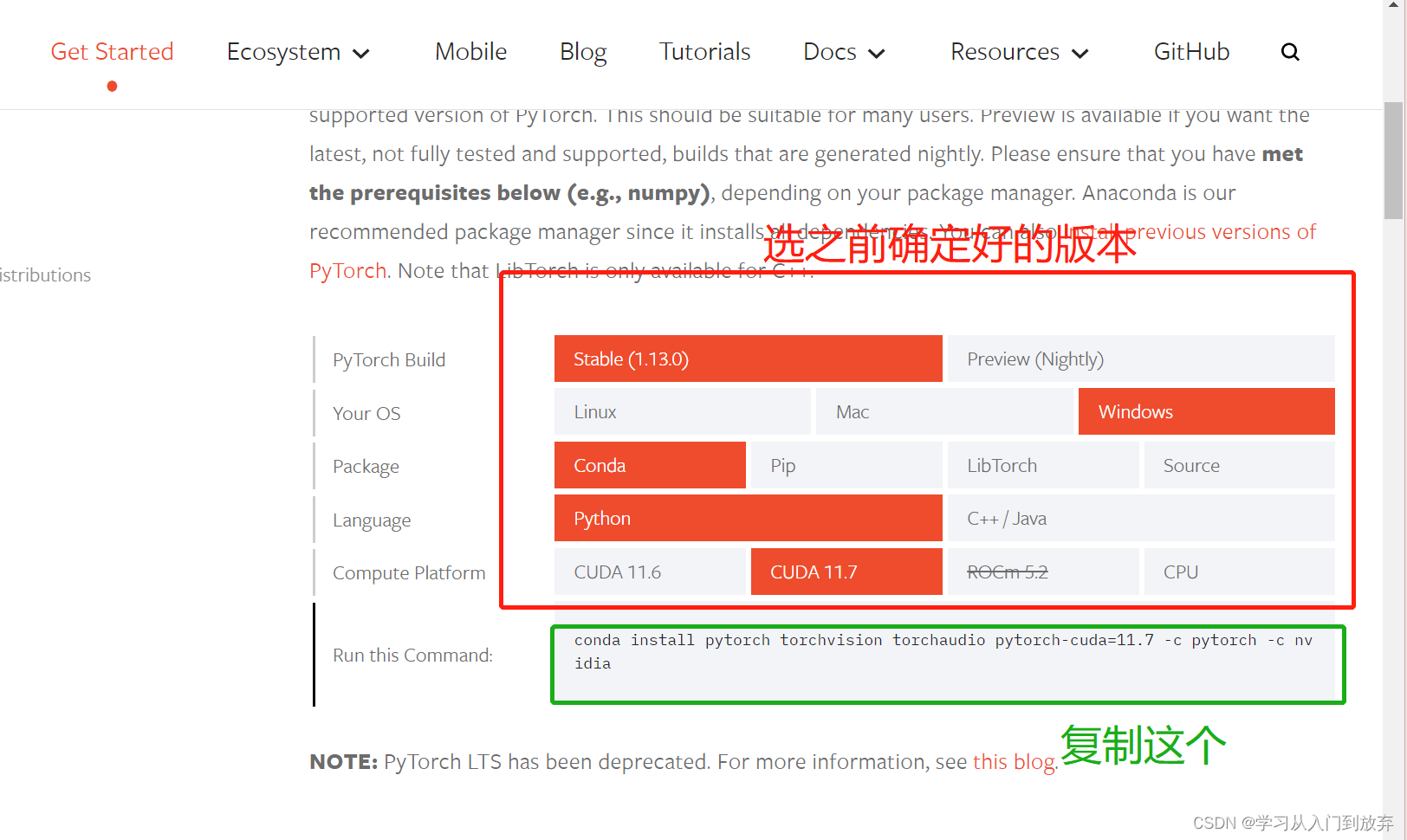Expand the Resources dropdown menu

click(1019, 52)
